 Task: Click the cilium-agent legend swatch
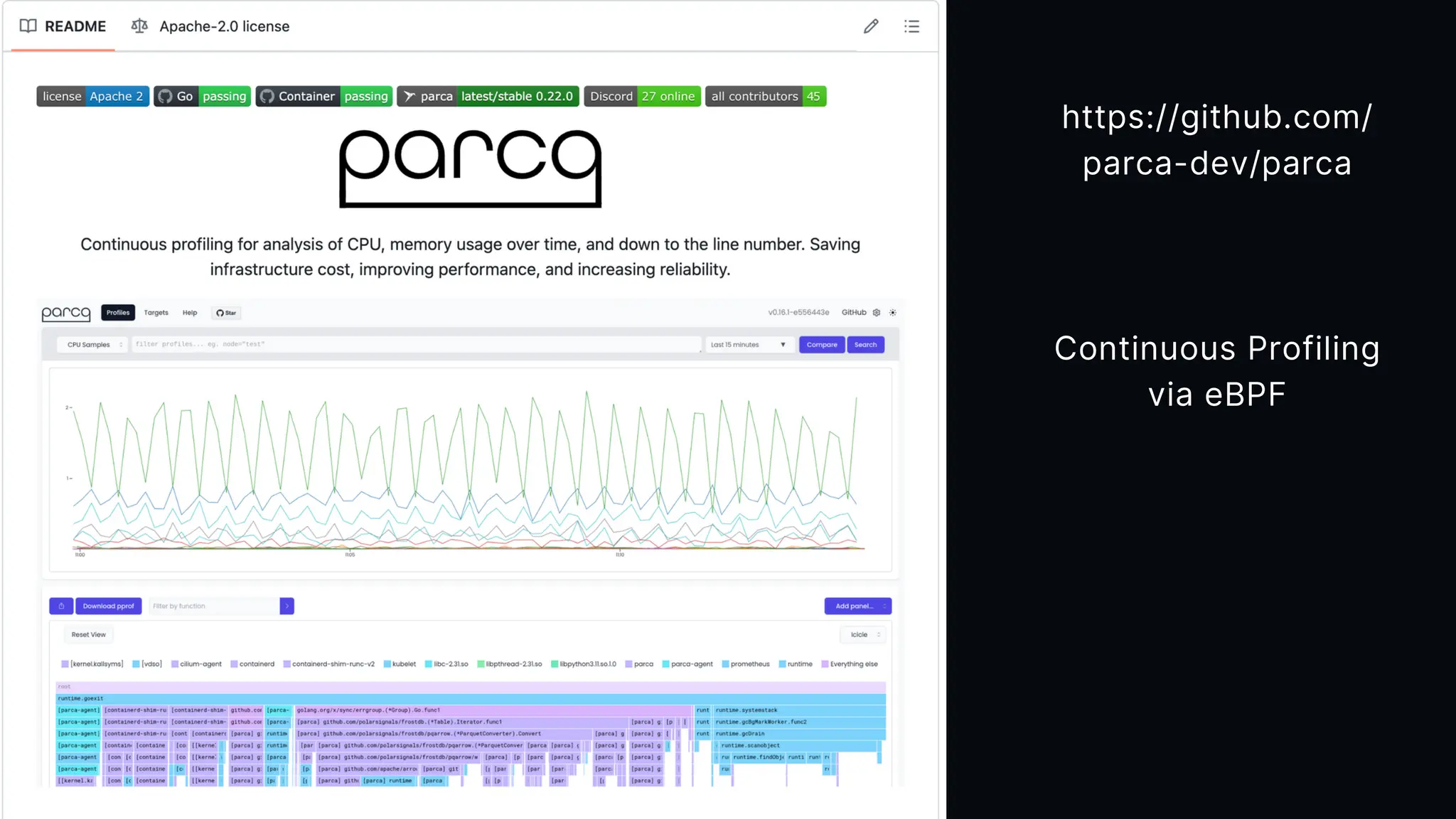(175, 664)
